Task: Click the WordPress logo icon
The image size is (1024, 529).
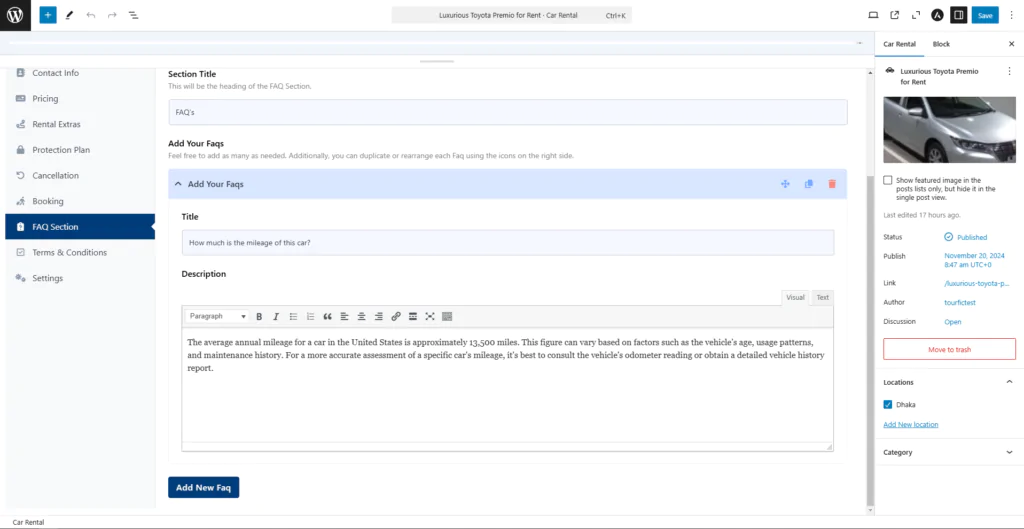Action: click(15, 15)
